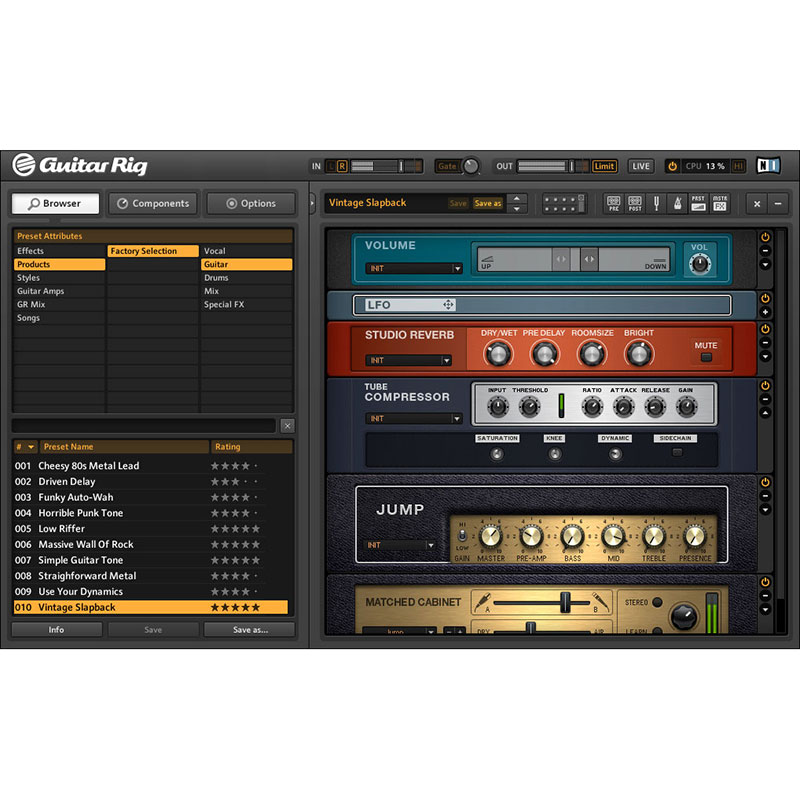800x800 pixels.
Task: Show the preset volume panel
Action: pos(698,203)
